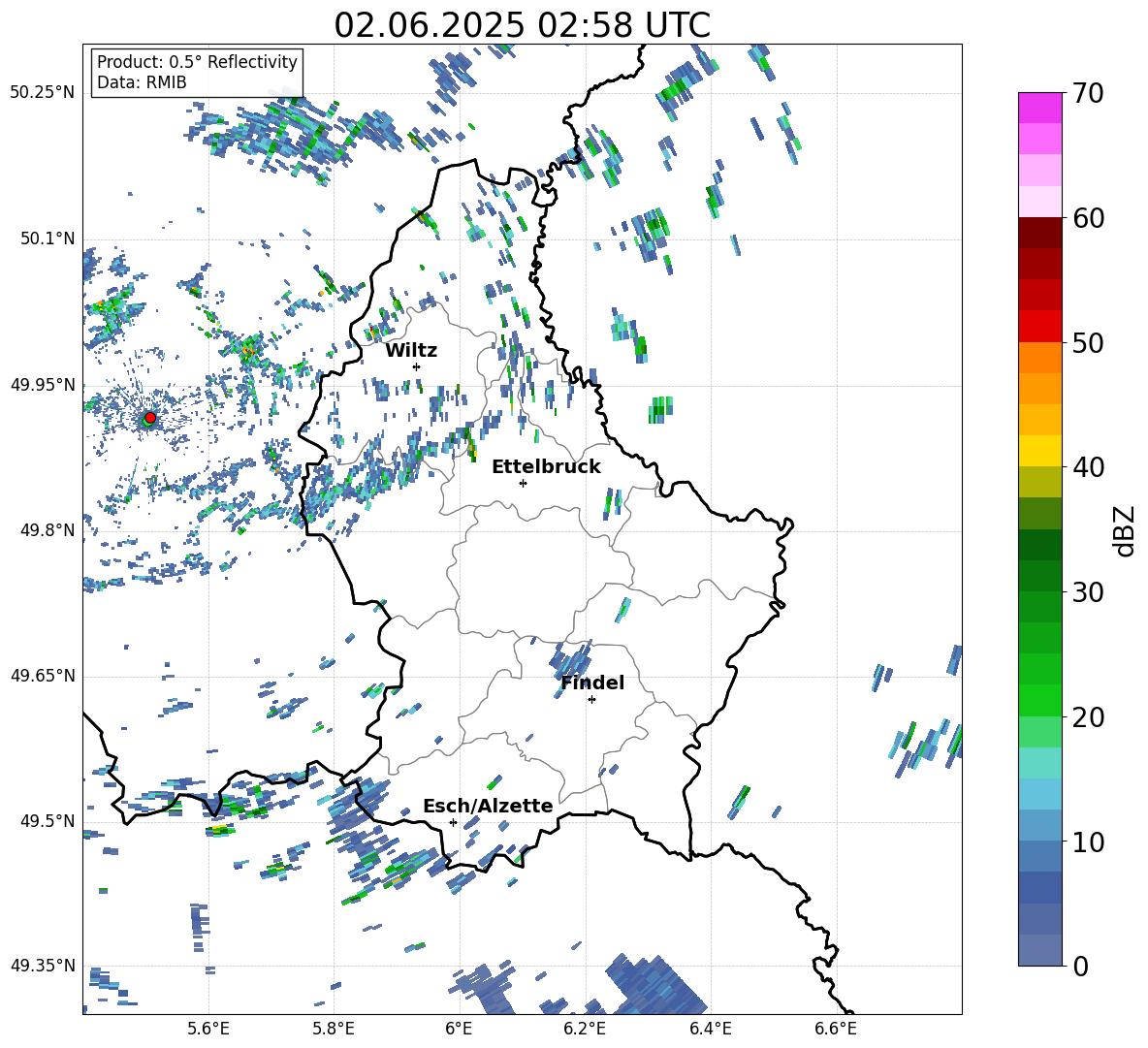Click the 5.6°E longitude label
The height and width of the screenshot is (1048, 1148).
pyautogui.click(x=208, y=1029)
